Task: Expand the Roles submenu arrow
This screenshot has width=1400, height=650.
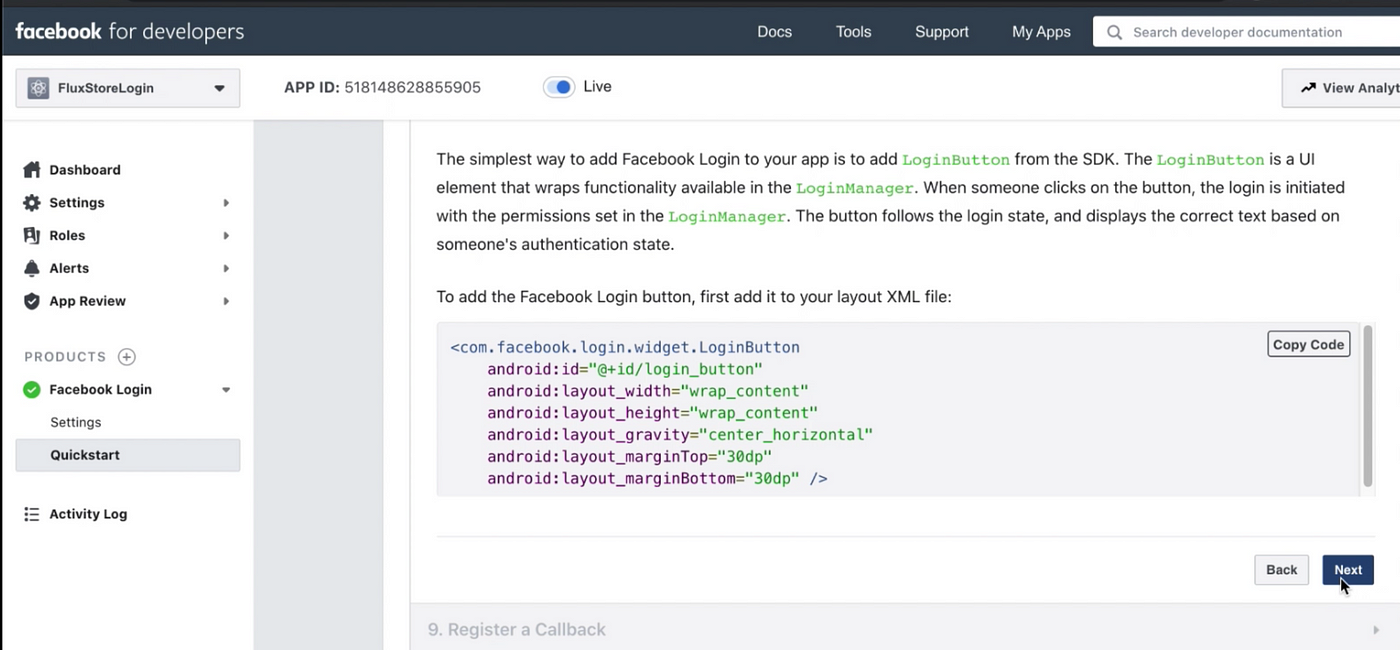Action: click(x=226, y=236)
